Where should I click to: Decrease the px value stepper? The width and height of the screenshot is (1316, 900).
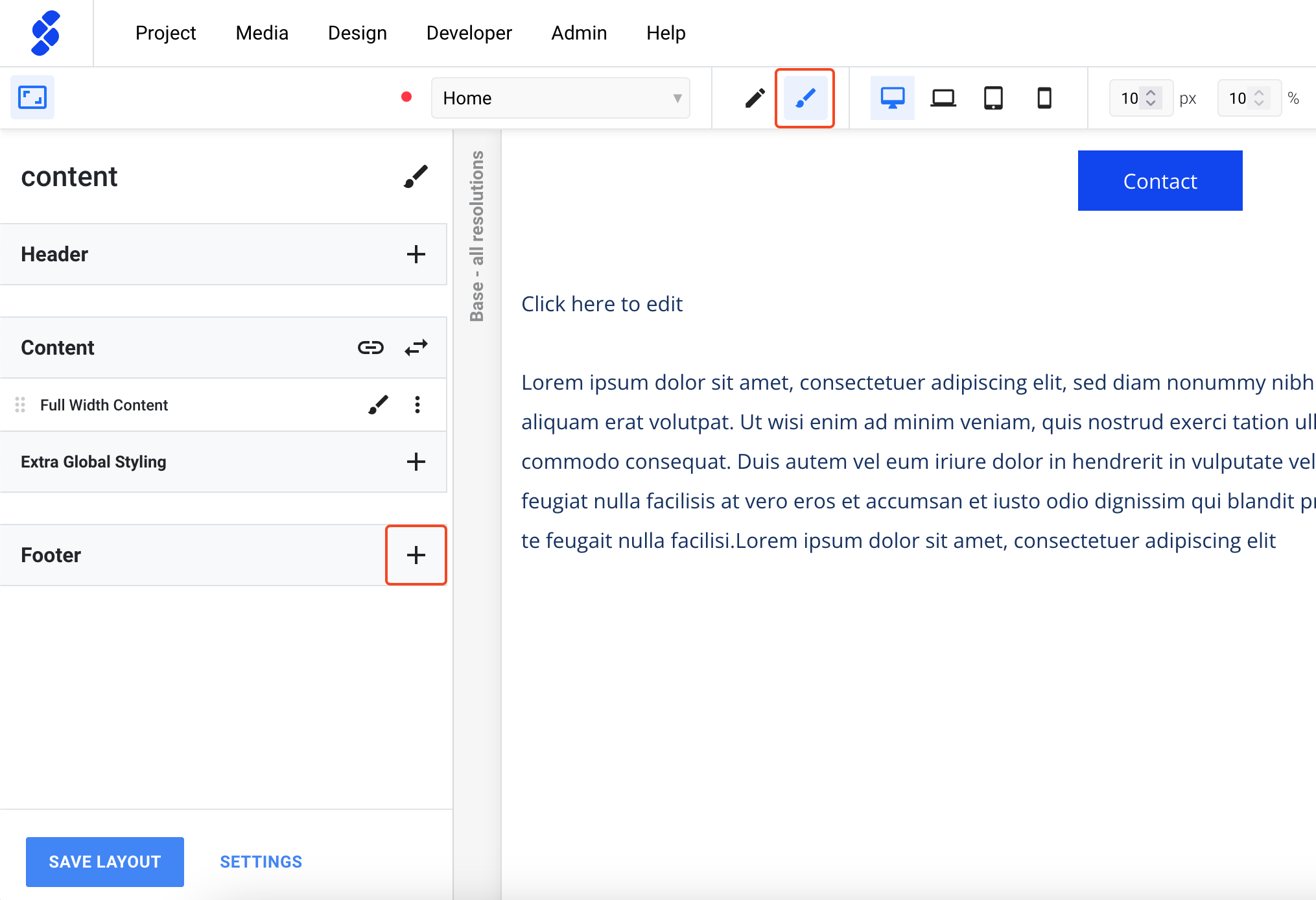[1151, 103]
